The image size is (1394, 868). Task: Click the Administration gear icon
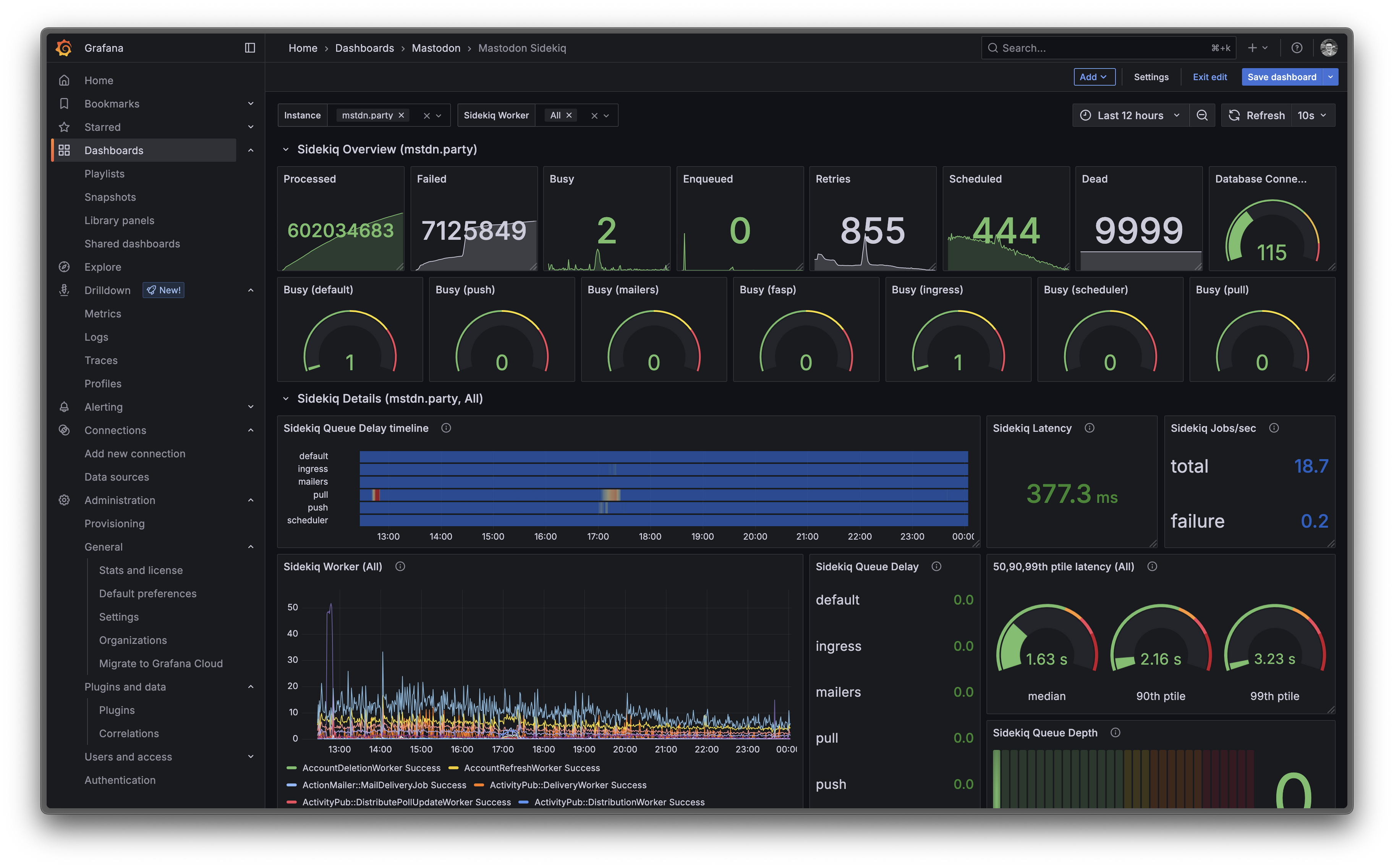(x=64, y=500)
